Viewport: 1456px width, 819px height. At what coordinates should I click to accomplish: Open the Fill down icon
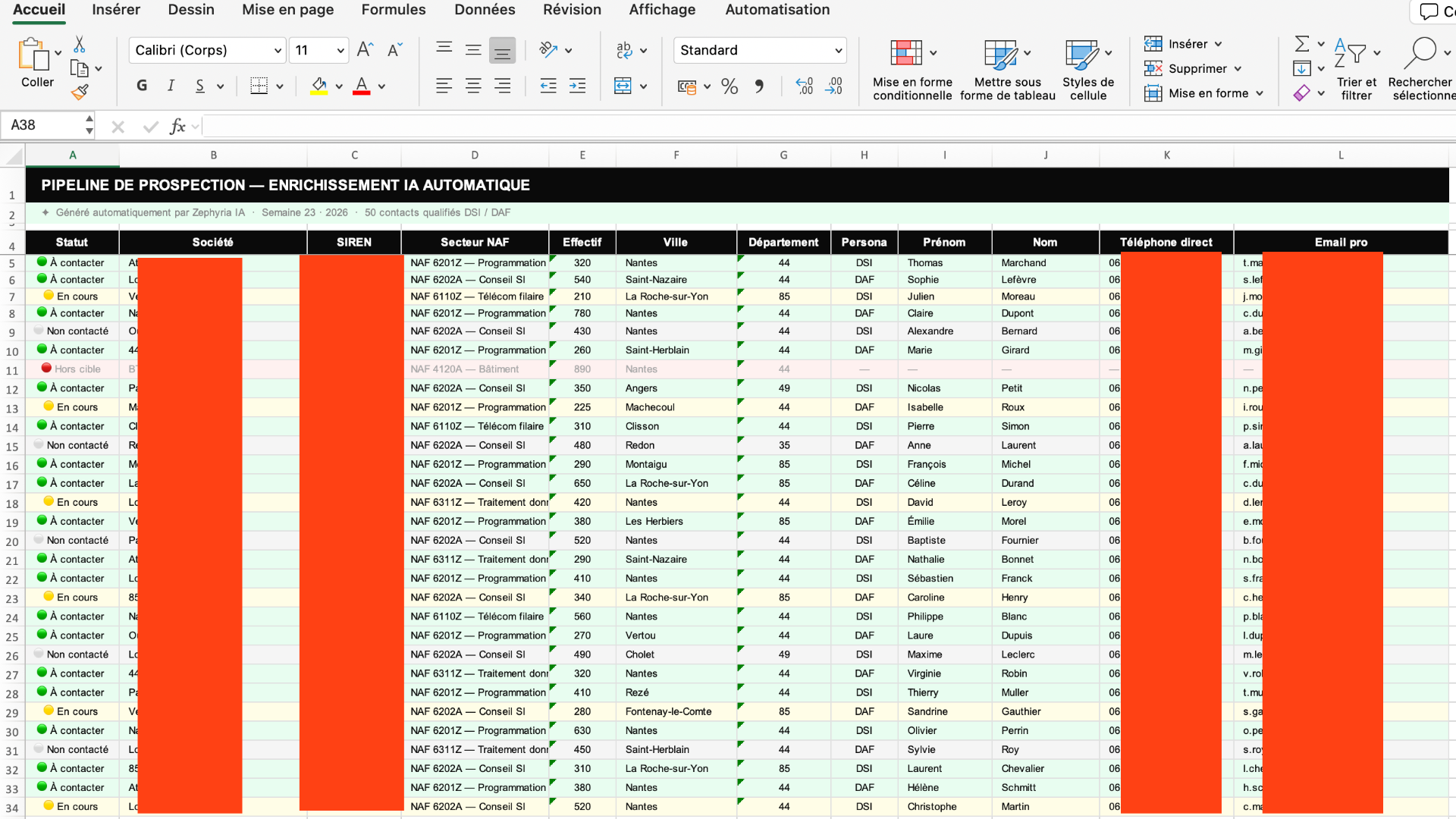pyautogui.click(x=1302, y=68)
